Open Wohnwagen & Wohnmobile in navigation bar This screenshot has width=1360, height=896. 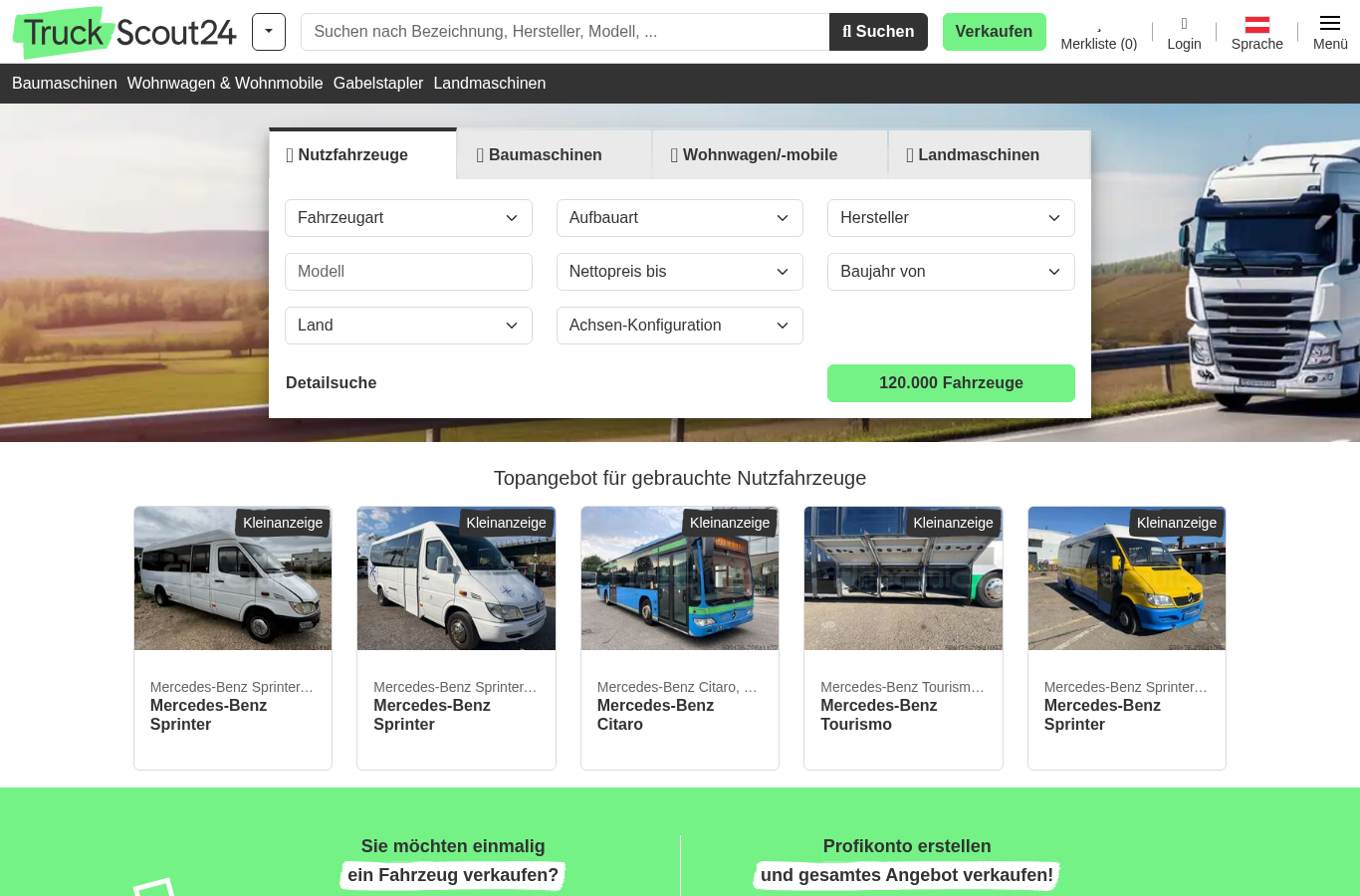coord(225,84)
